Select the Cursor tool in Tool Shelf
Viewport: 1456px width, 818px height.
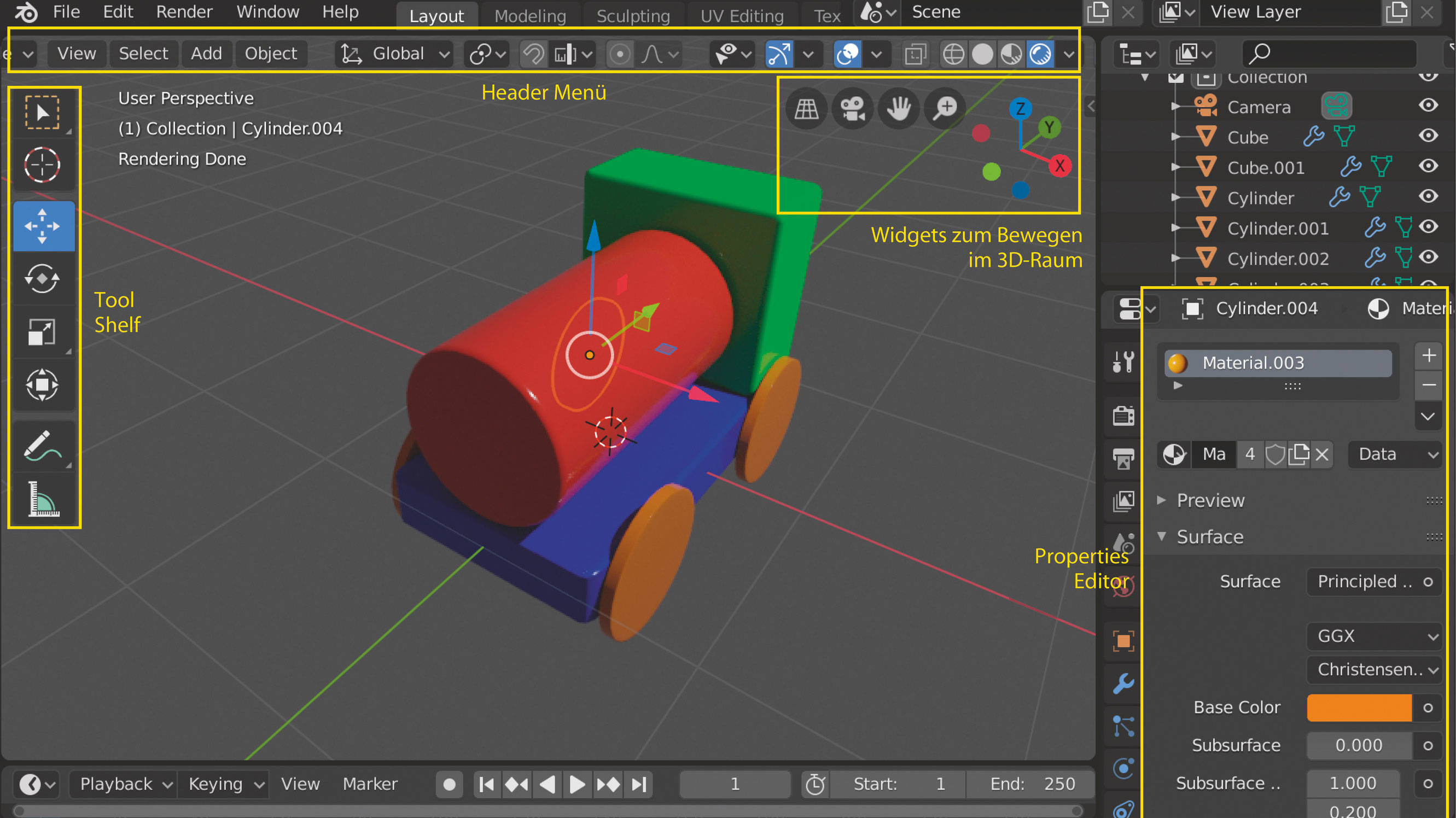43,166
